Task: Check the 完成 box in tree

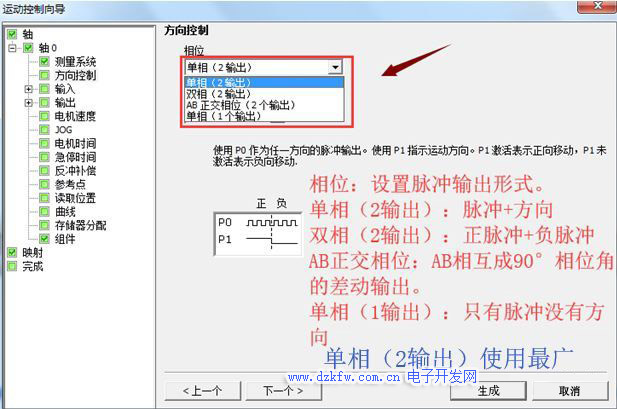Action: [12, 267]
